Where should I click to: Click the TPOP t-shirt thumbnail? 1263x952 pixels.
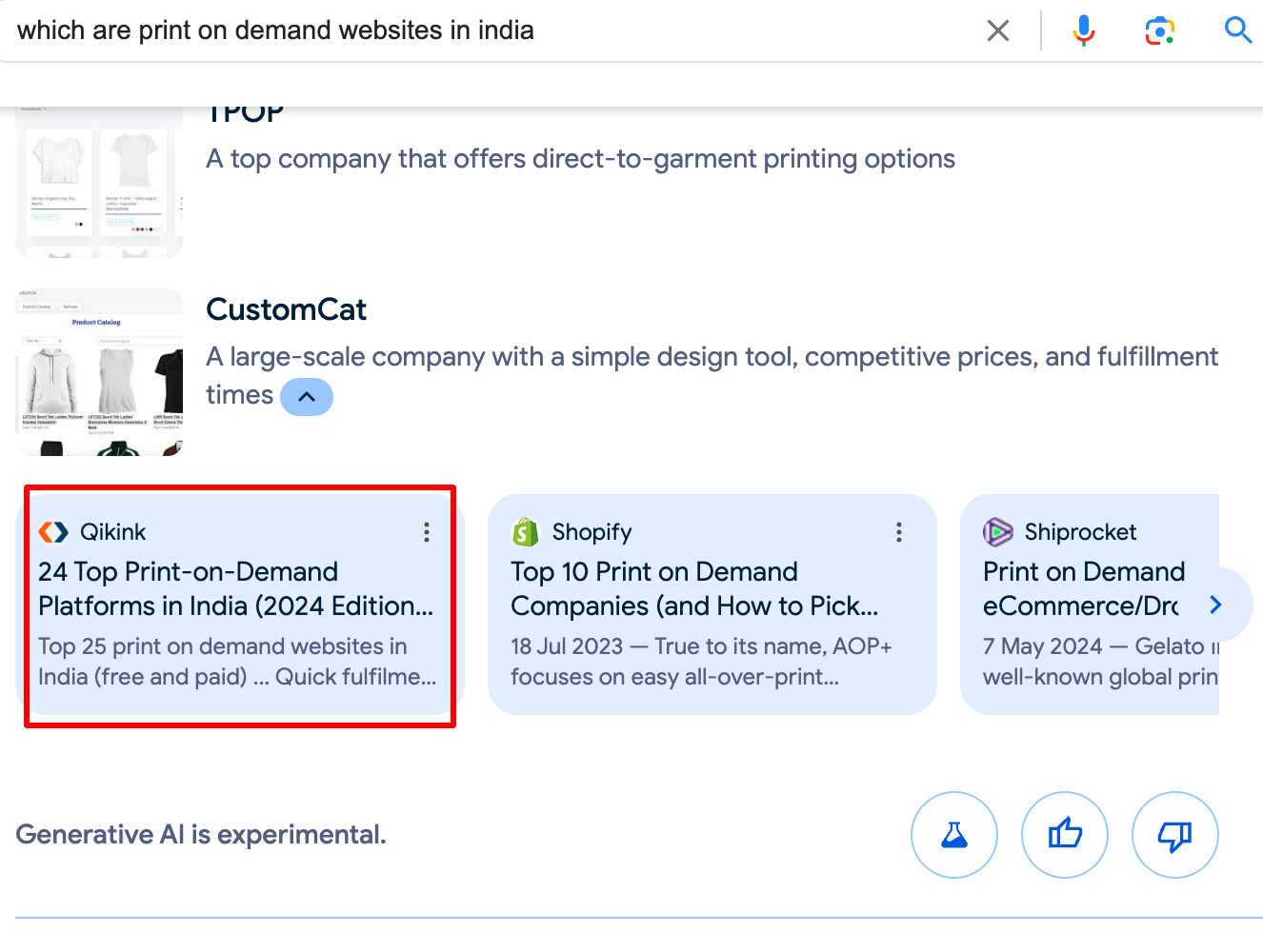tap(99, 182)
